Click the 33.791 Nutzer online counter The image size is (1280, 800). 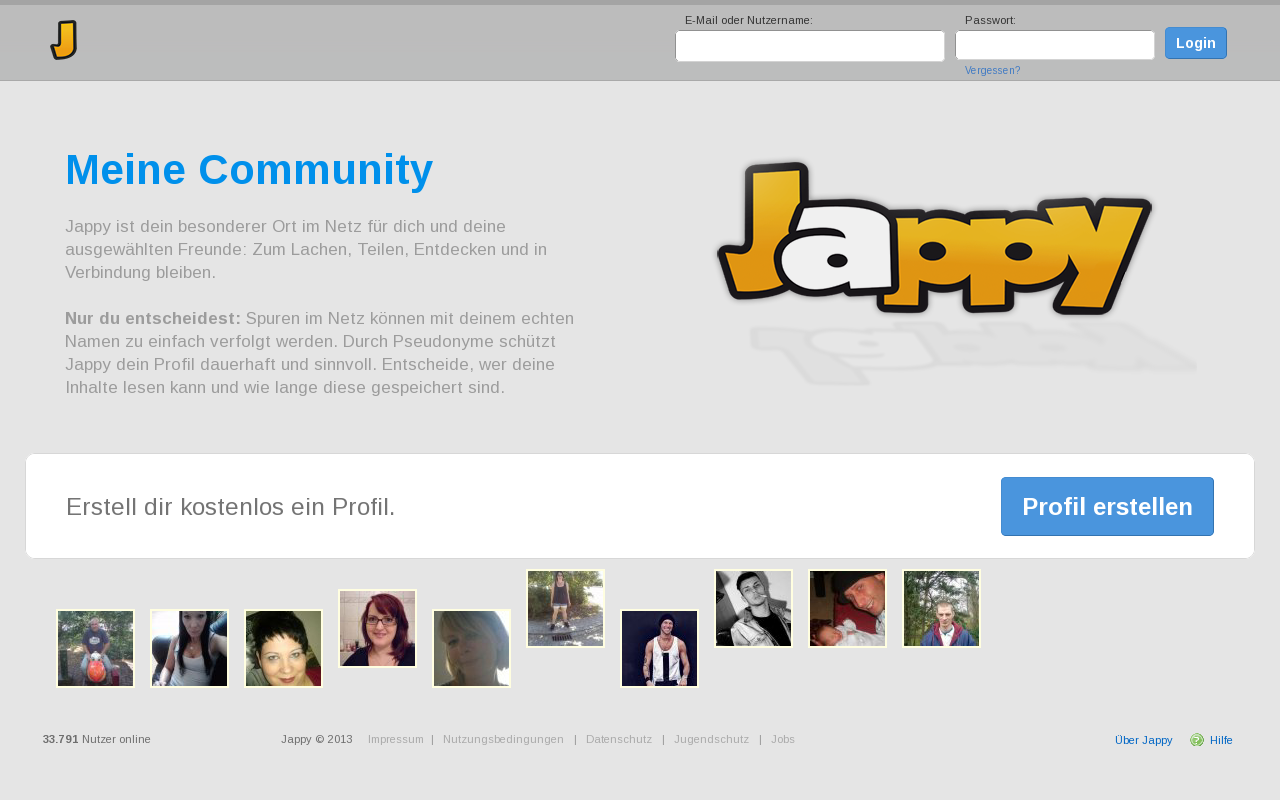coord(97,740)
